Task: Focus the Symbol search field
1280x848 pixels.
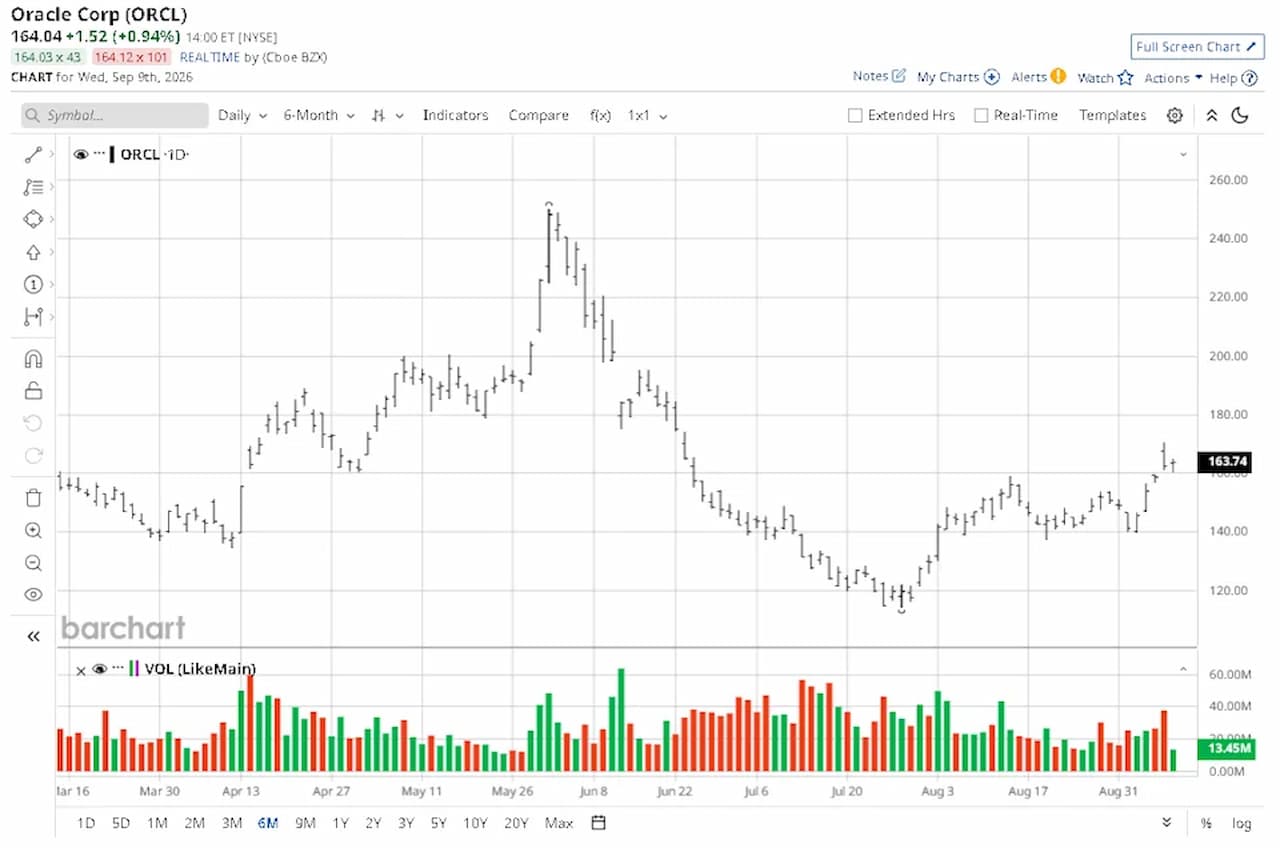Action: pyautogui.click(x=115, y=115)
